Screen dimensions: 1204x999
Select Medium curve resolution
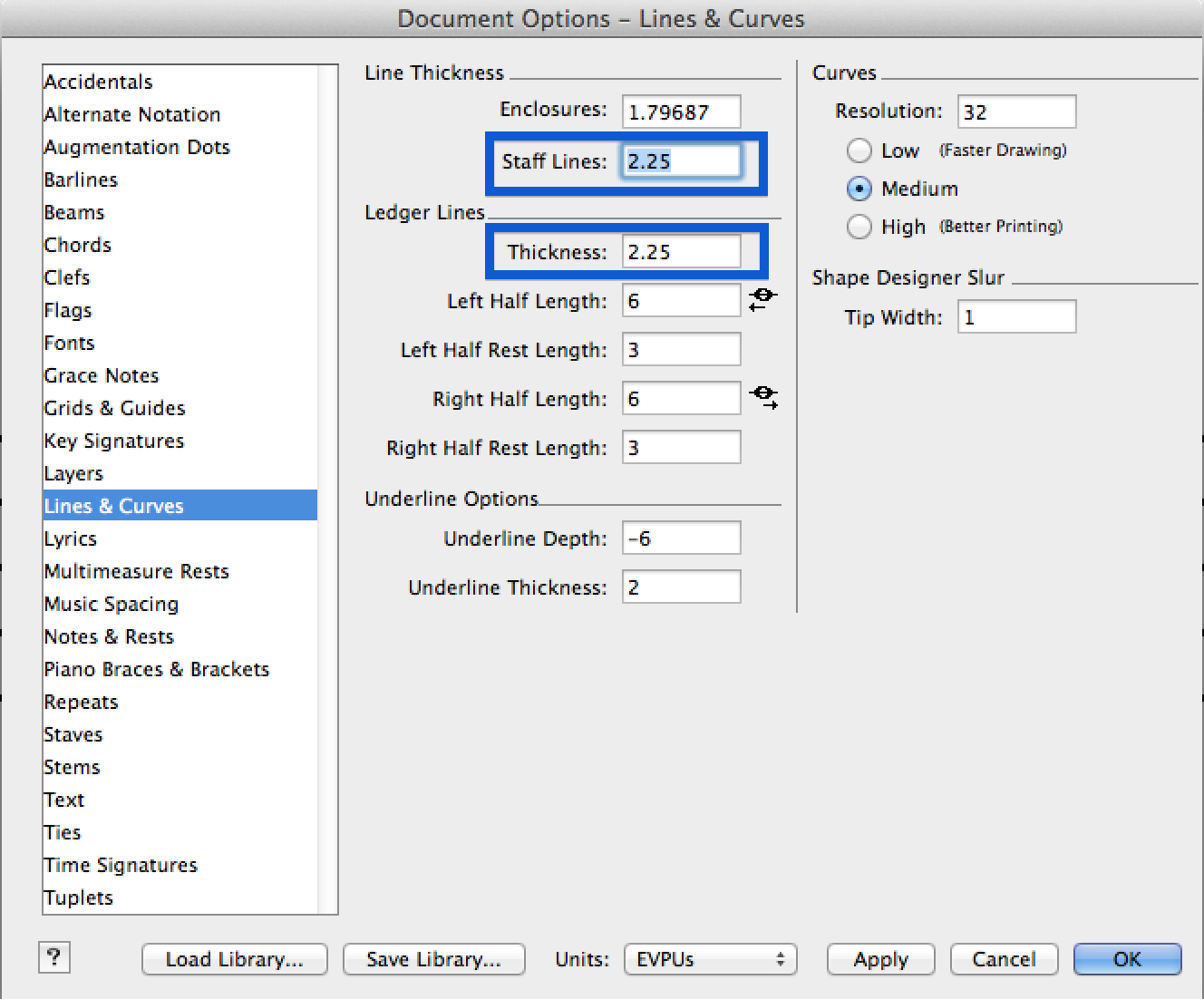(x=859, y=189)
